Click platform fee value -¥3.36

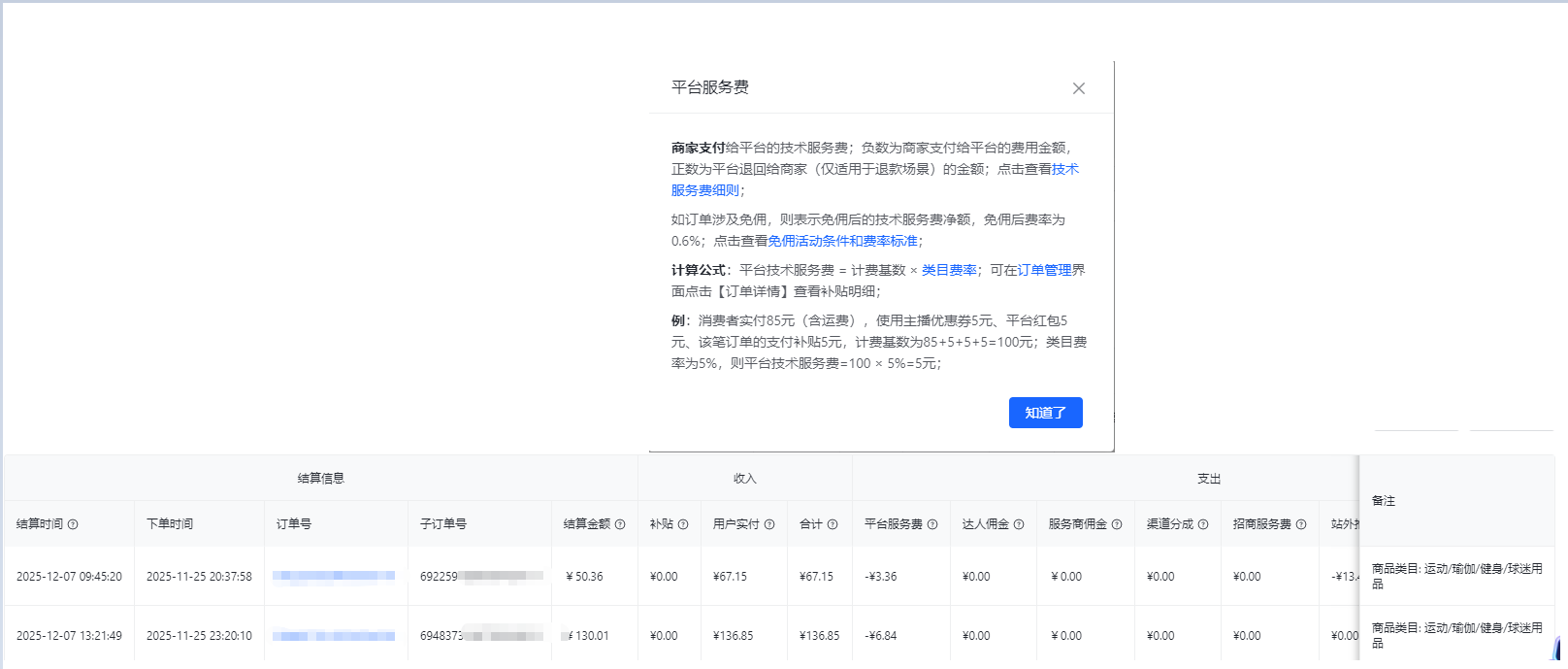pos(881,577)
